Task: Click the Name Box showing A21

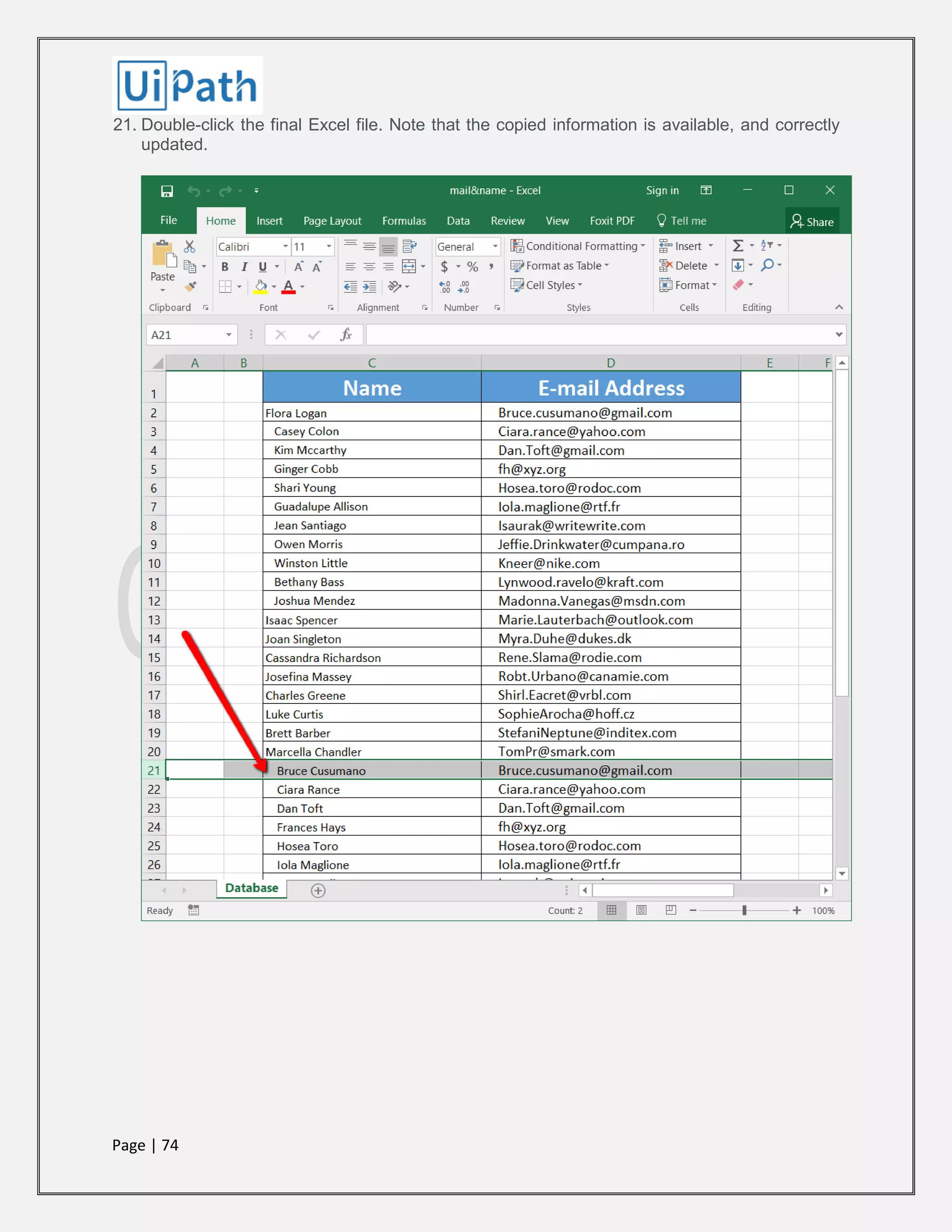Action: click(191, 335)
